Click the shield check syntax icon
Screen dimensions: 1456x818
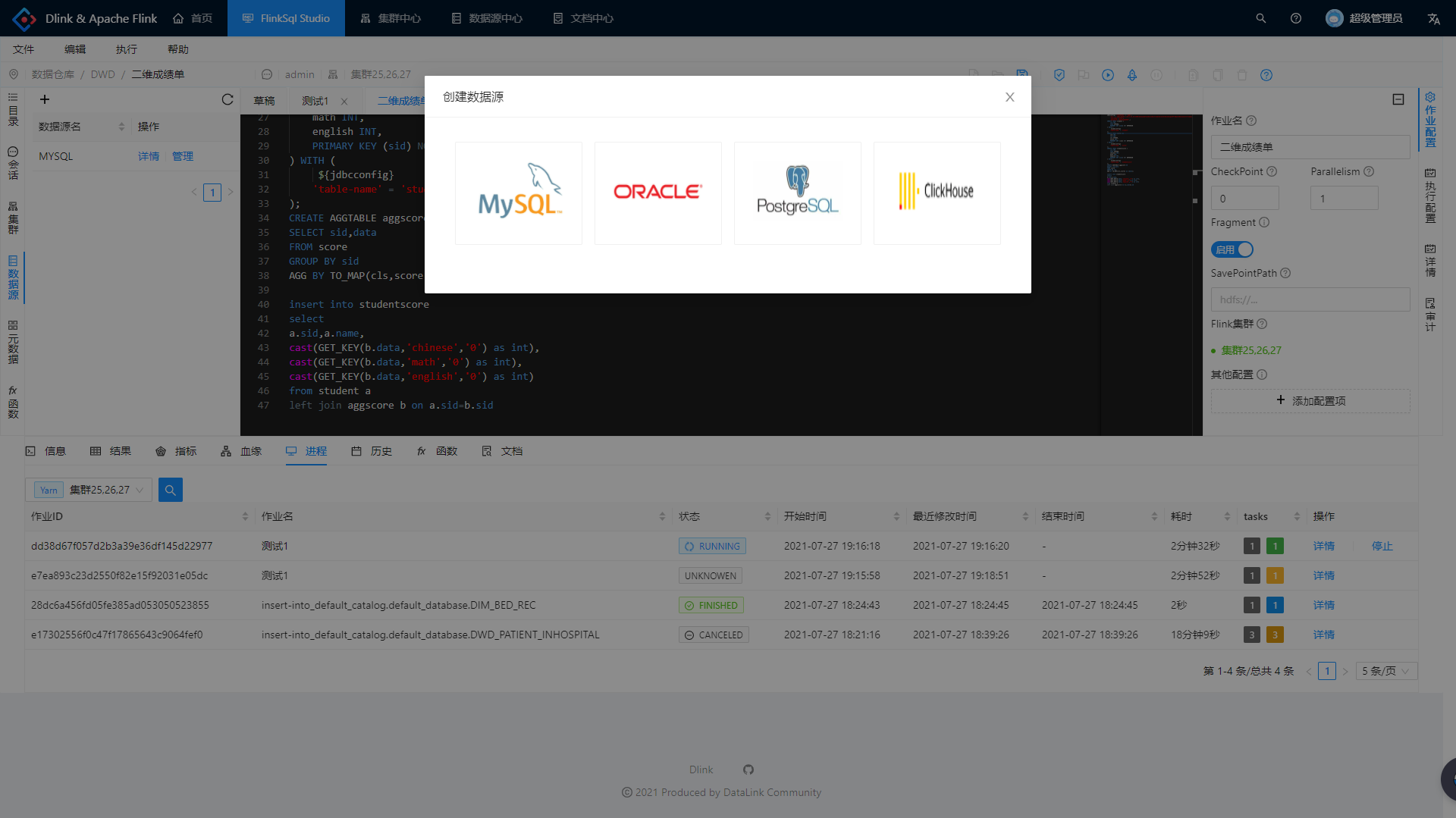point(1059,75)
